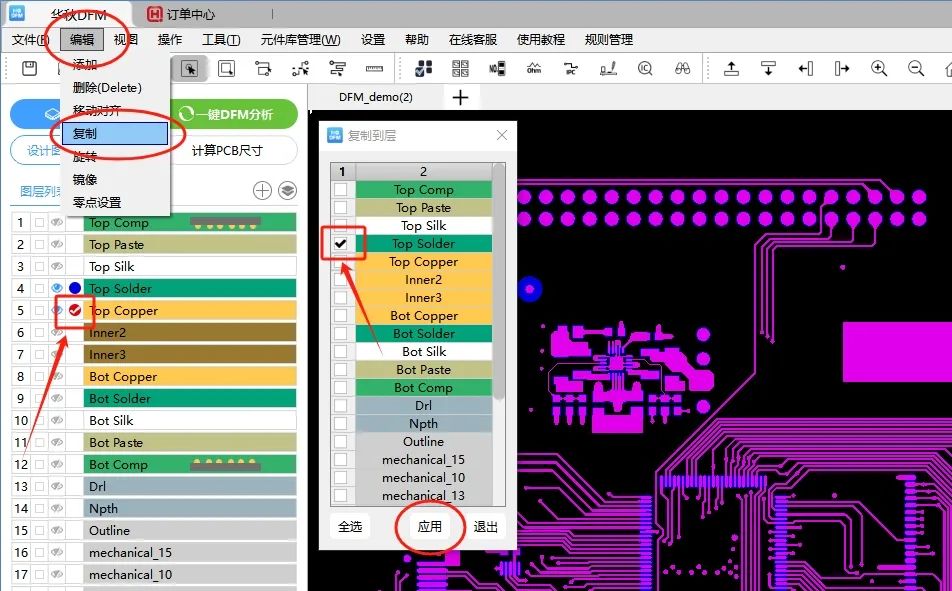The height and width of the screenshot is (591, 952).
Task: Activate the rectangle area select tool
Action: (x=226, y=69)
